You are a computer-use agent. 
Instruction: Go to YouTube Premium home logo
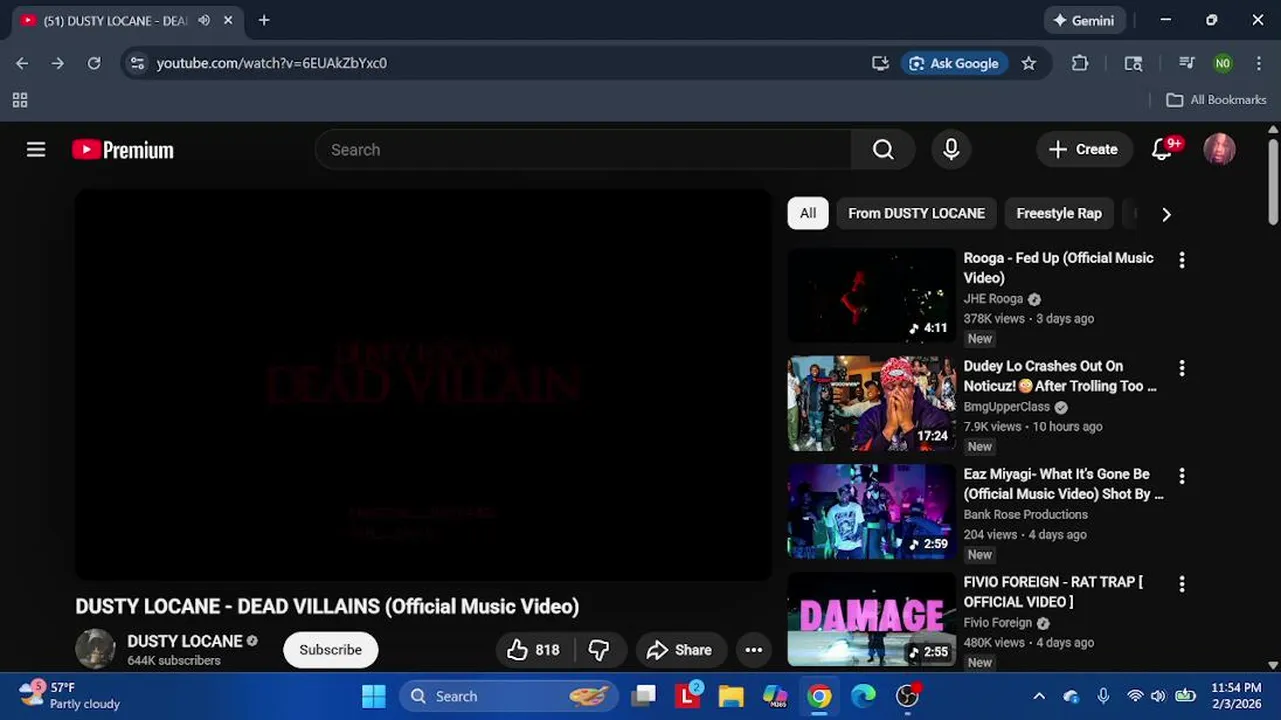click(123, 150)
